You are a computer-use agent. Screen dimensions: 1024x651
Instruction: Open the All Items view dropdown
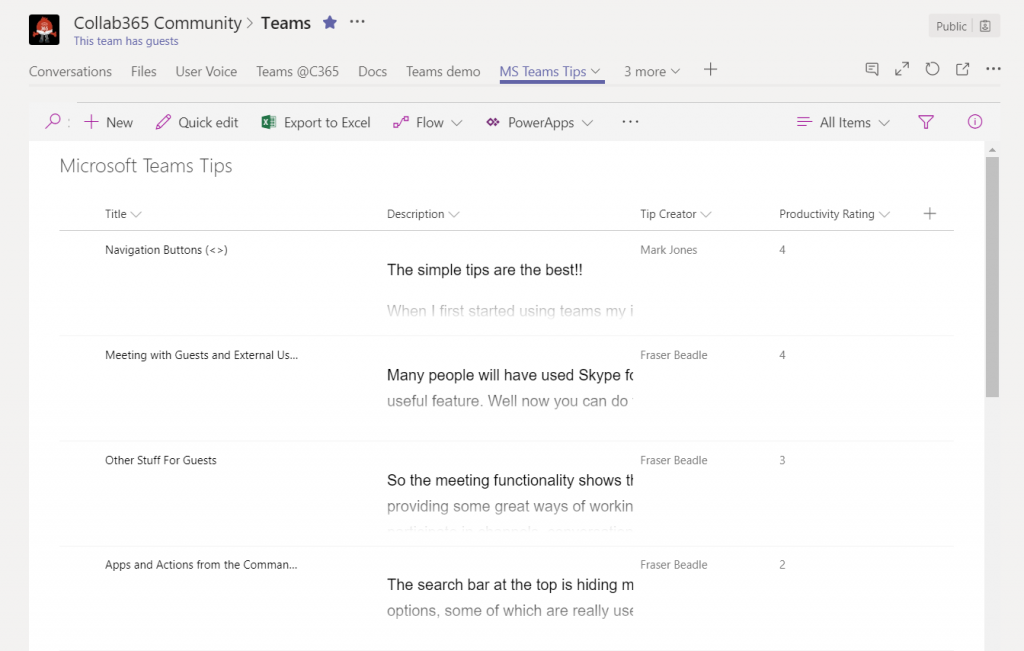(843, 122)
